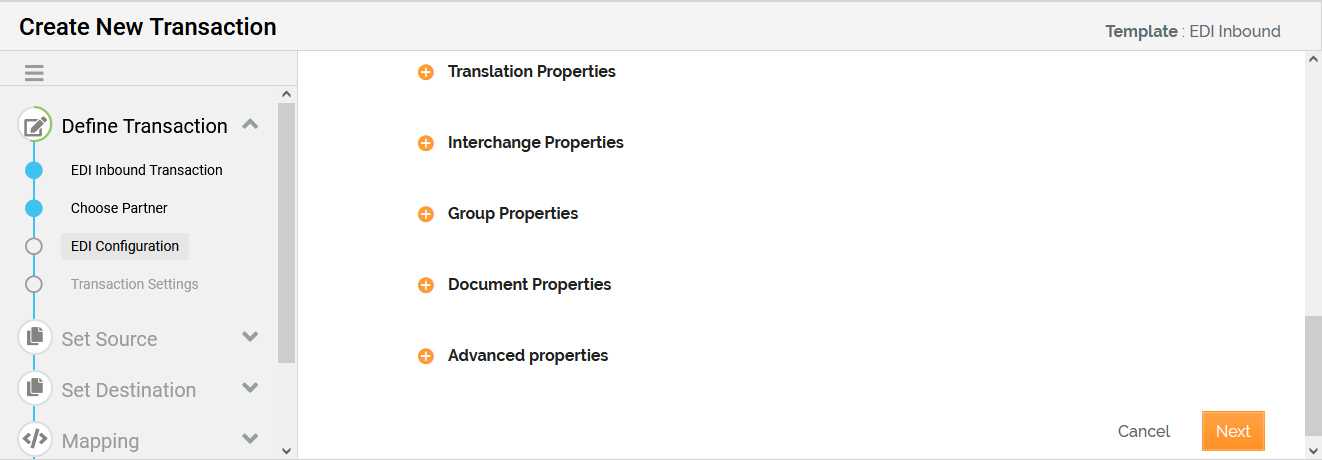Click the Cancel link
The image size is (1322, 460).
1143,431
